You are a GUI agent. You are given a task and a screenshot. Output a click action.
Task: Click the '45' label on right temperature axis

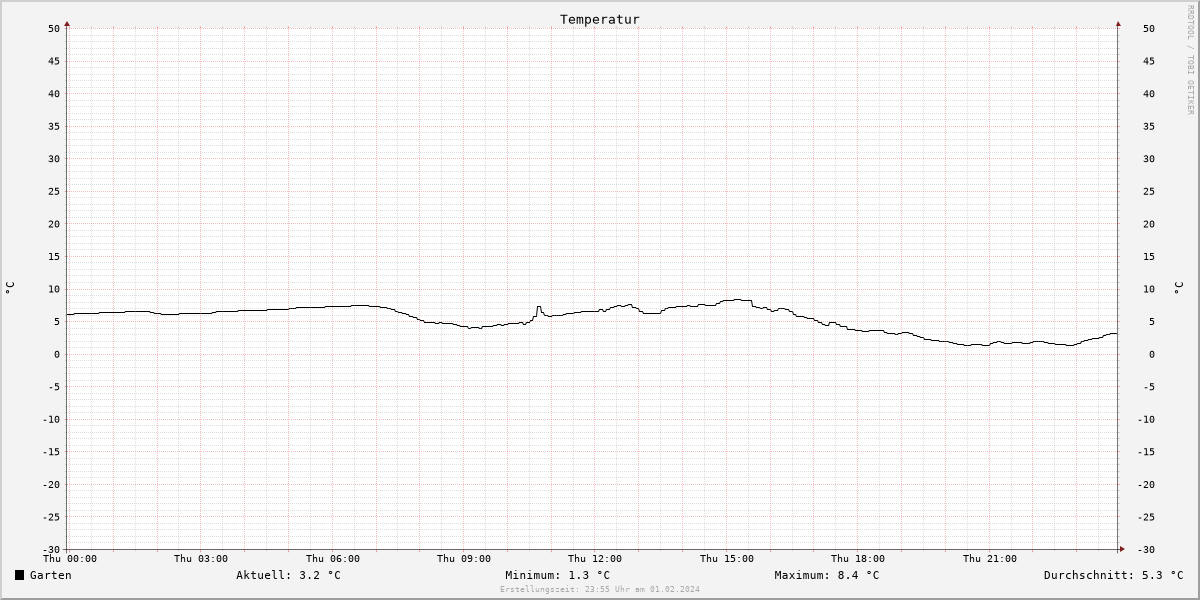1149,61
